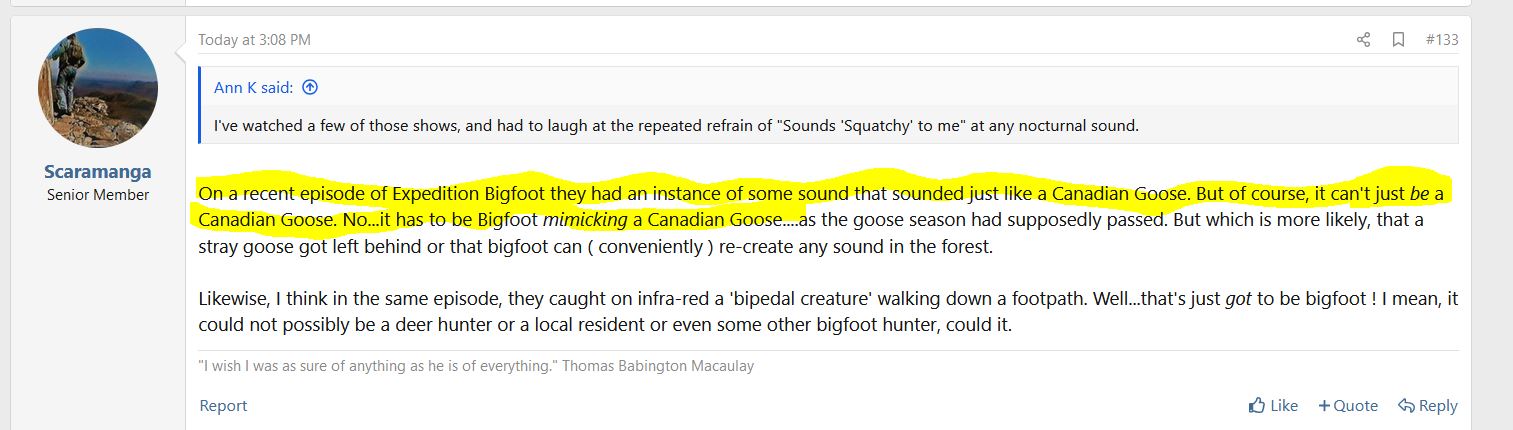Viewport: 1513px width, 430px height.
Task: Click Thomas Babington Macaulay in the signature
Action: click(x=658, y=366)
